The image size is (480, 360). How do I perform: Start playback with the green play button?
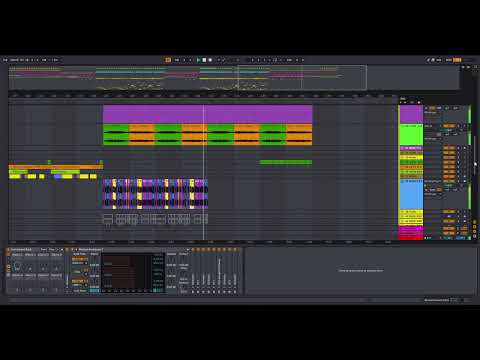point(198,60)
